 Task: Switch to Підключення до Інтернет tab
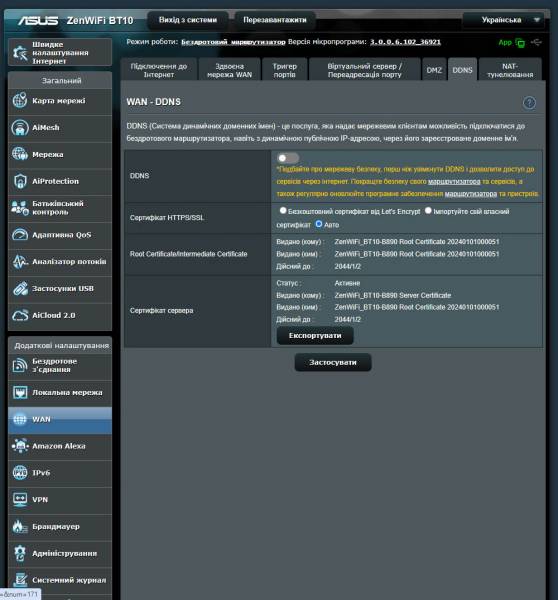click(159, 70)
